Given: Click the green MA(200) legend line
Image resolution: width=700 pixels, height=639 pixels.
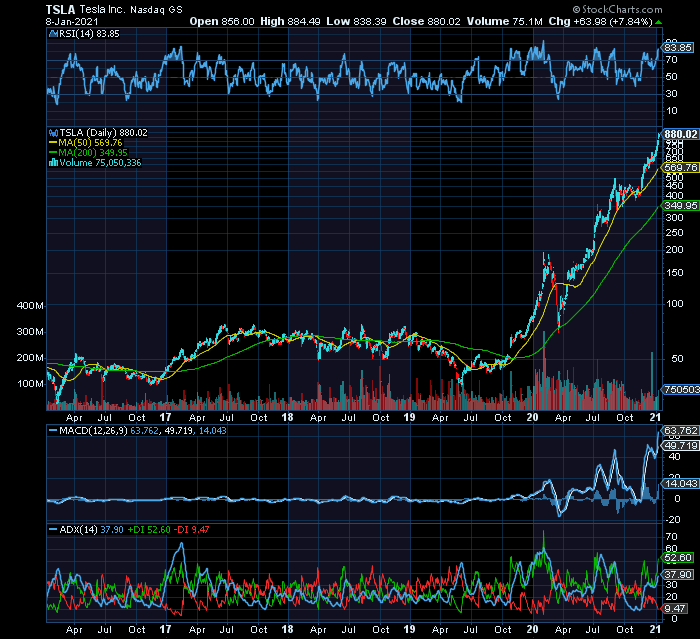Looking at the screenshot, I should (53, 153).
